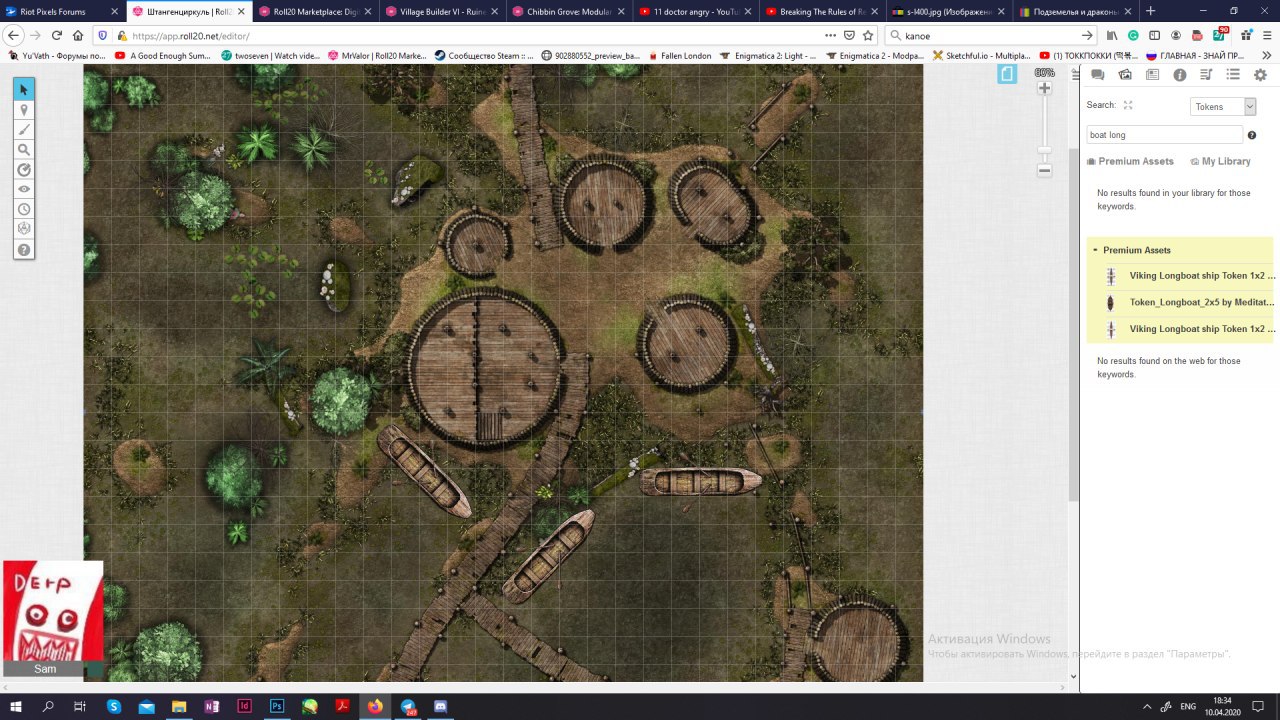1280x720 pixels.
Task: Open the Compendium info tab
Action: 1179,75
